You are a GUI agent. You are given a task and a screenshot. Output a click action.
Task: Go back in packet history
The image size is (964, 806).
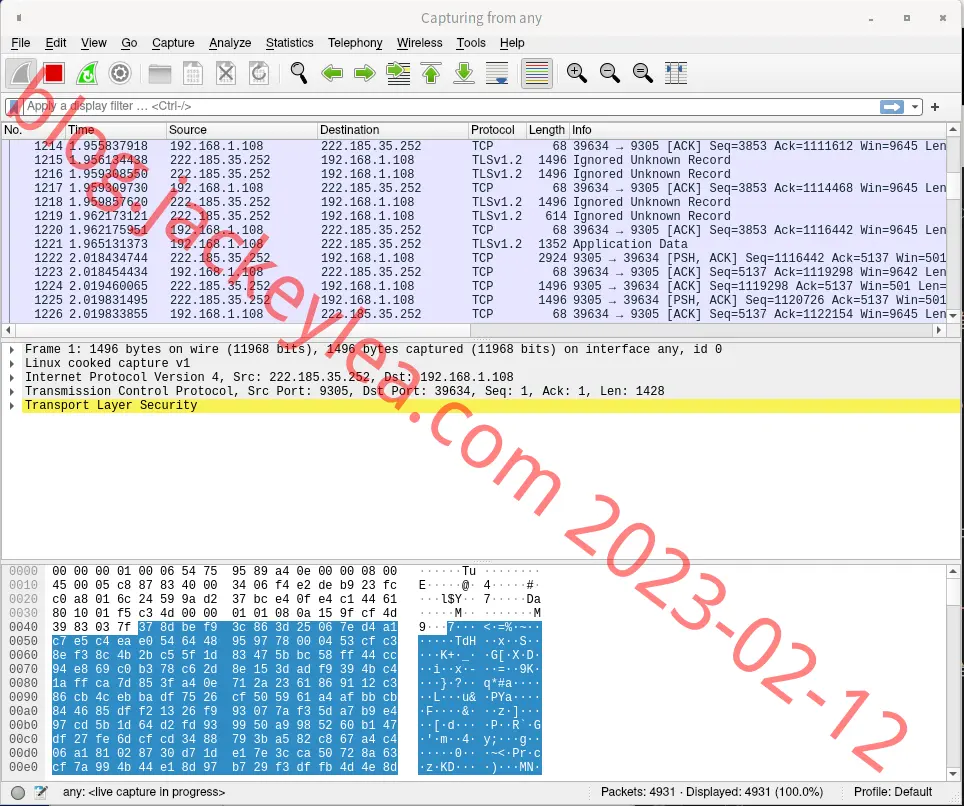click(x=332, y=74)
